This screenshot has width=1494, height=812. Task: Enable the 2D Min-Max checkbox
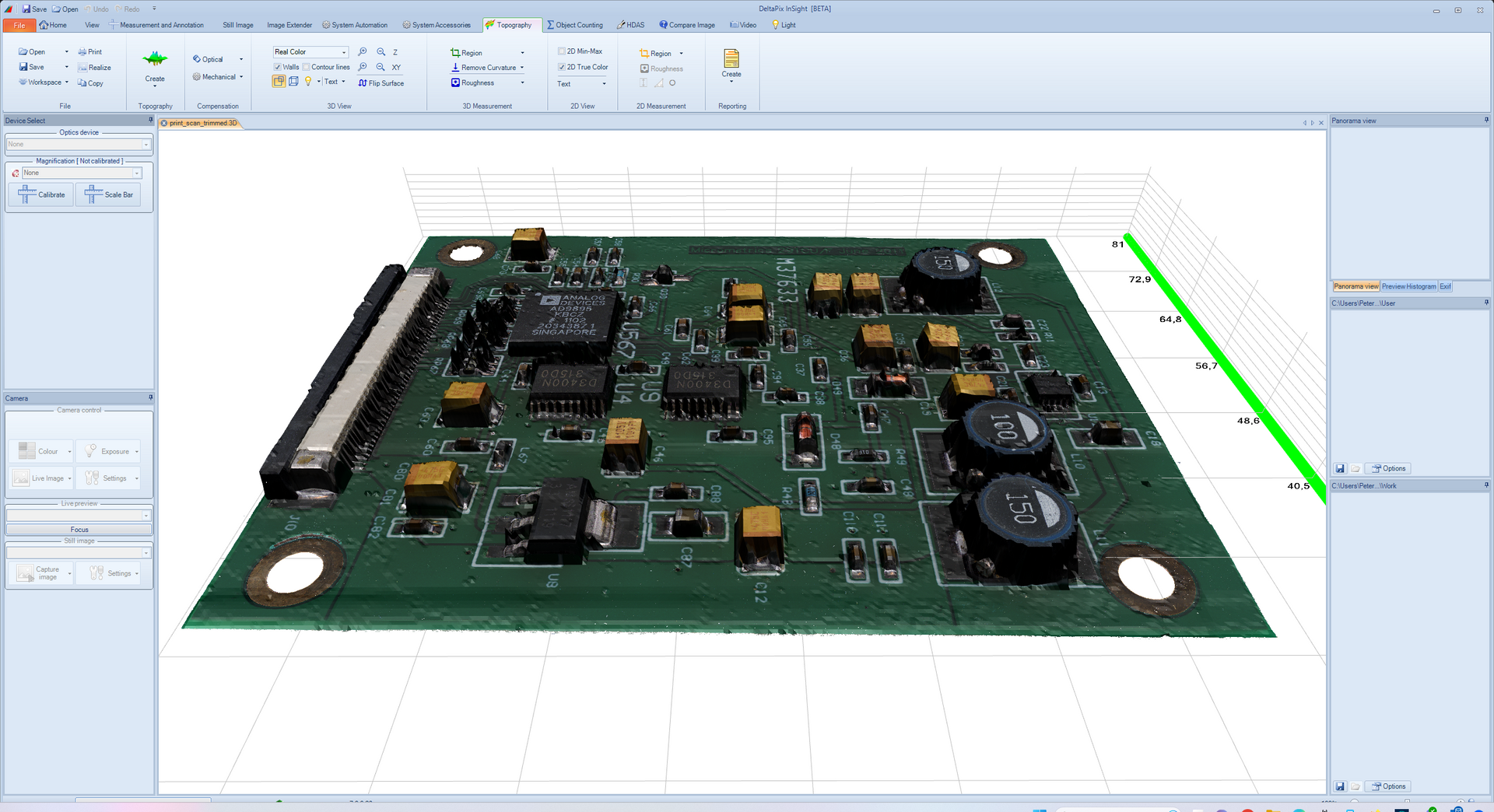tap(562, 51)
